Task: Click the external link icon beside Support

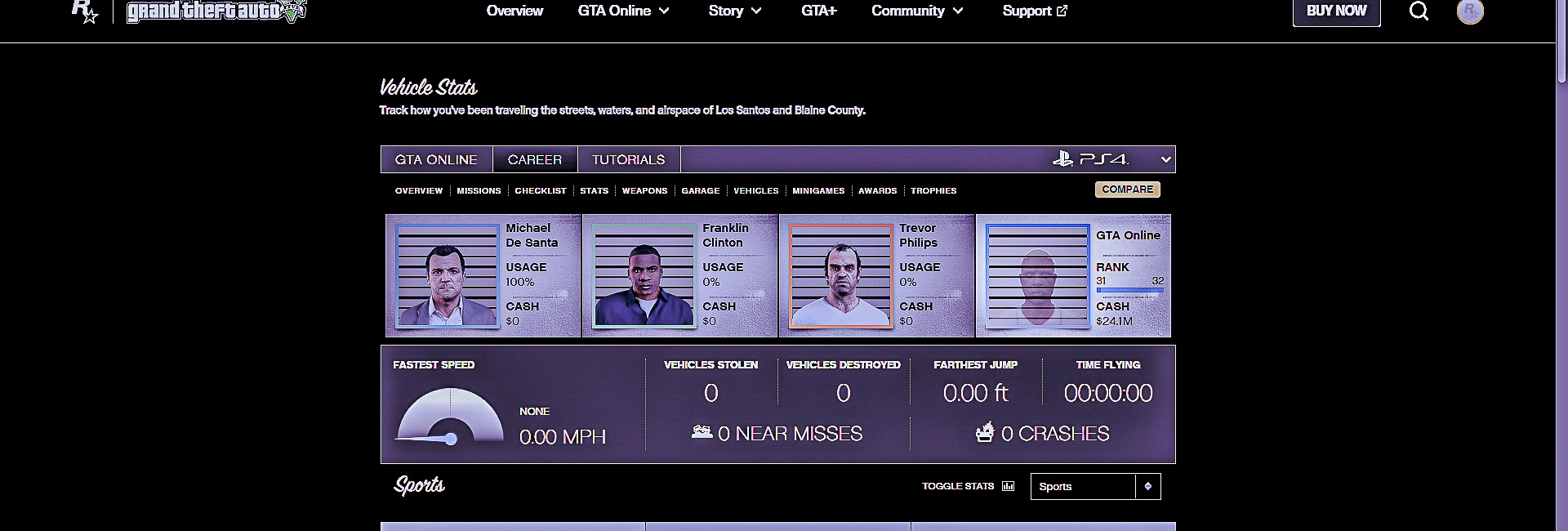Action: [x=1062, y=11]
